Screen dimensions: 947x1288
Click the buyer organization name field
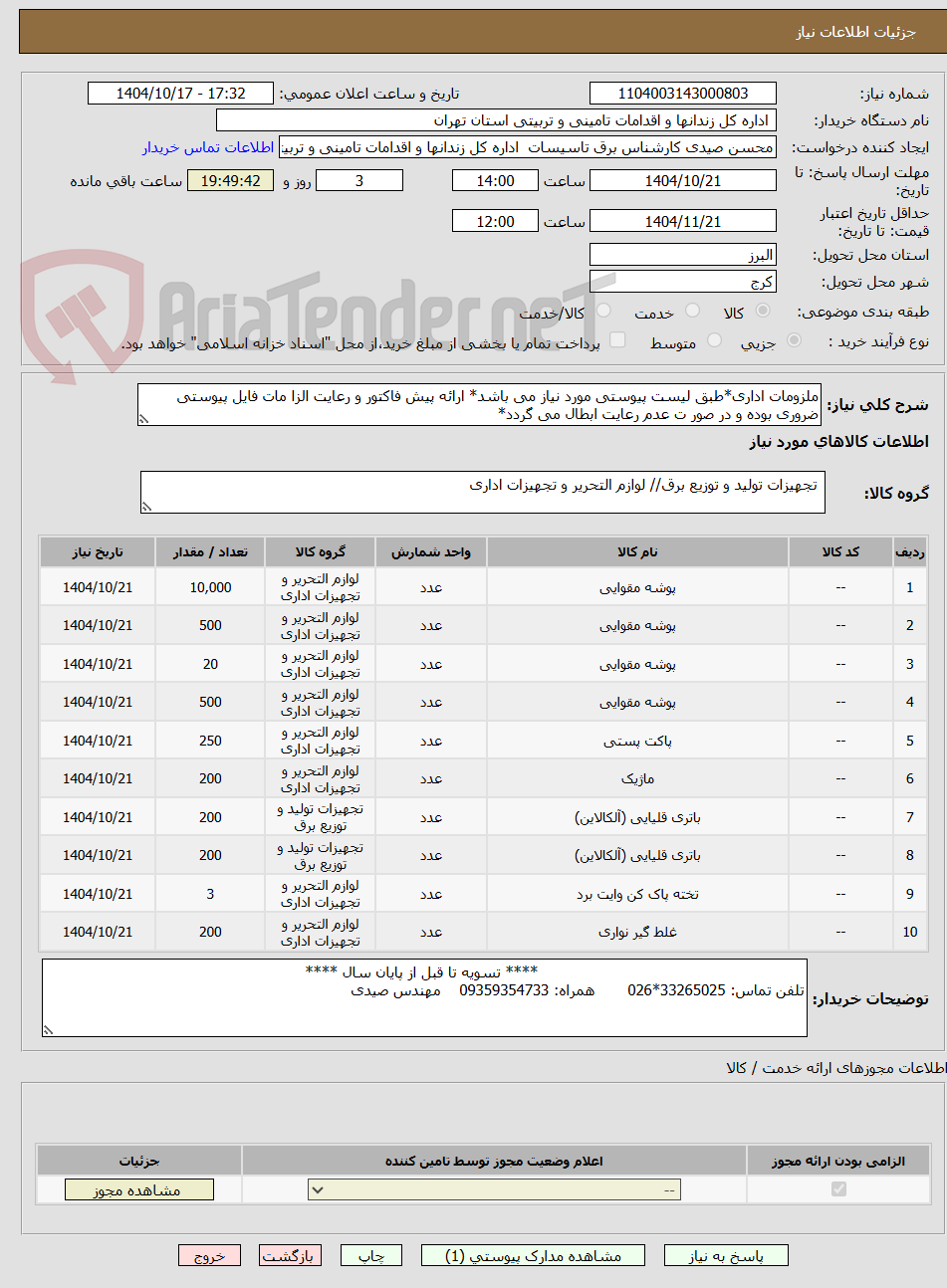[496, 120]
